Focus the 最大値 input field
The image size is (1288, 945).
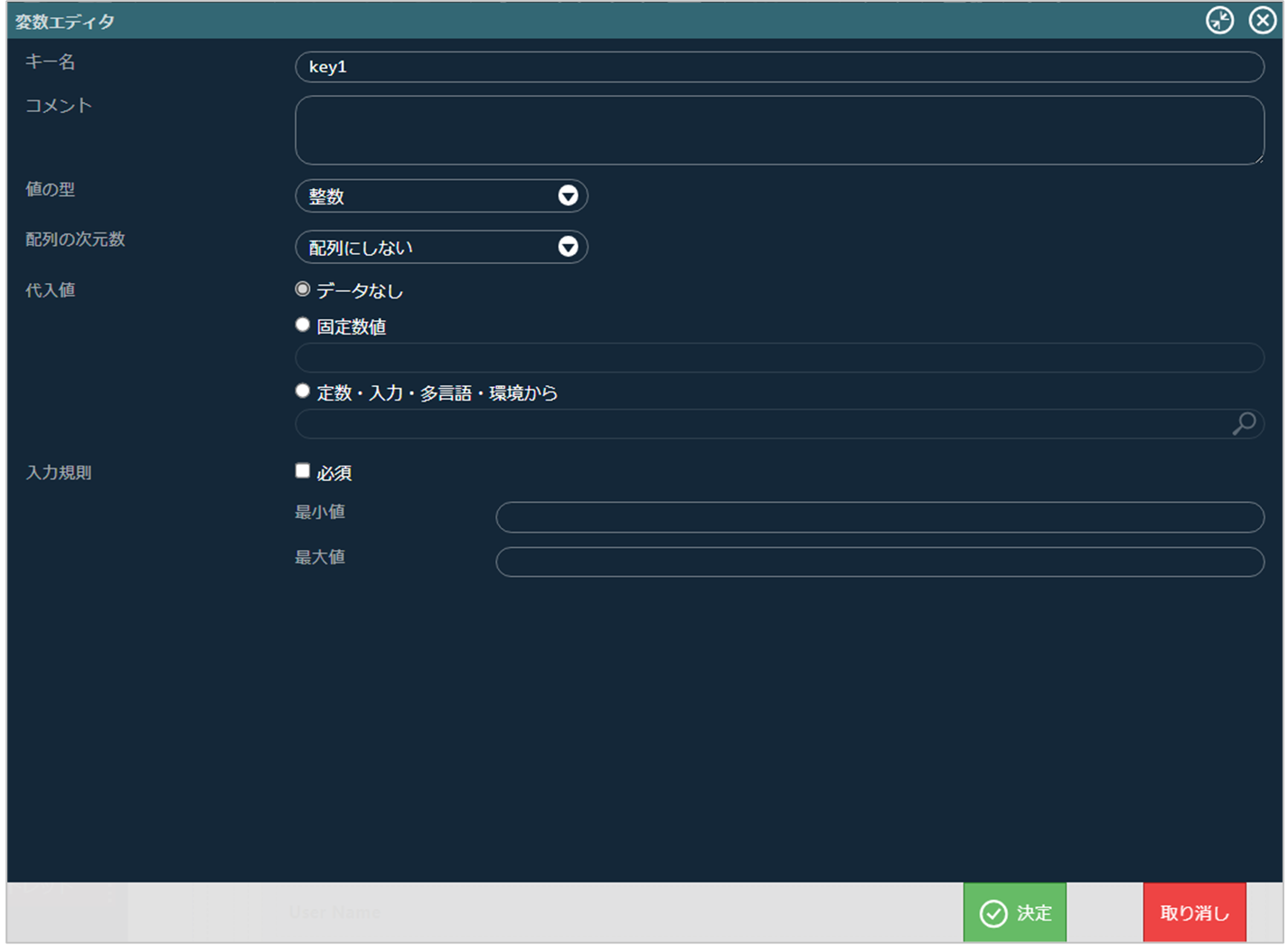tap(879, 562)
